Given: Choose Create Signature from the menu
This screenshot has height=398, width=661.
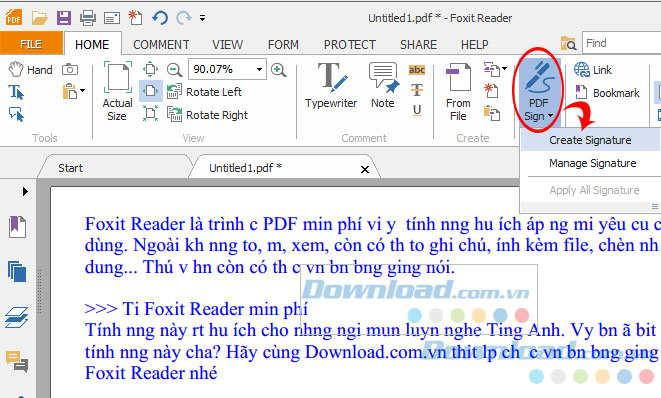Looking at the screenshot, I should [x=590, y=140].
